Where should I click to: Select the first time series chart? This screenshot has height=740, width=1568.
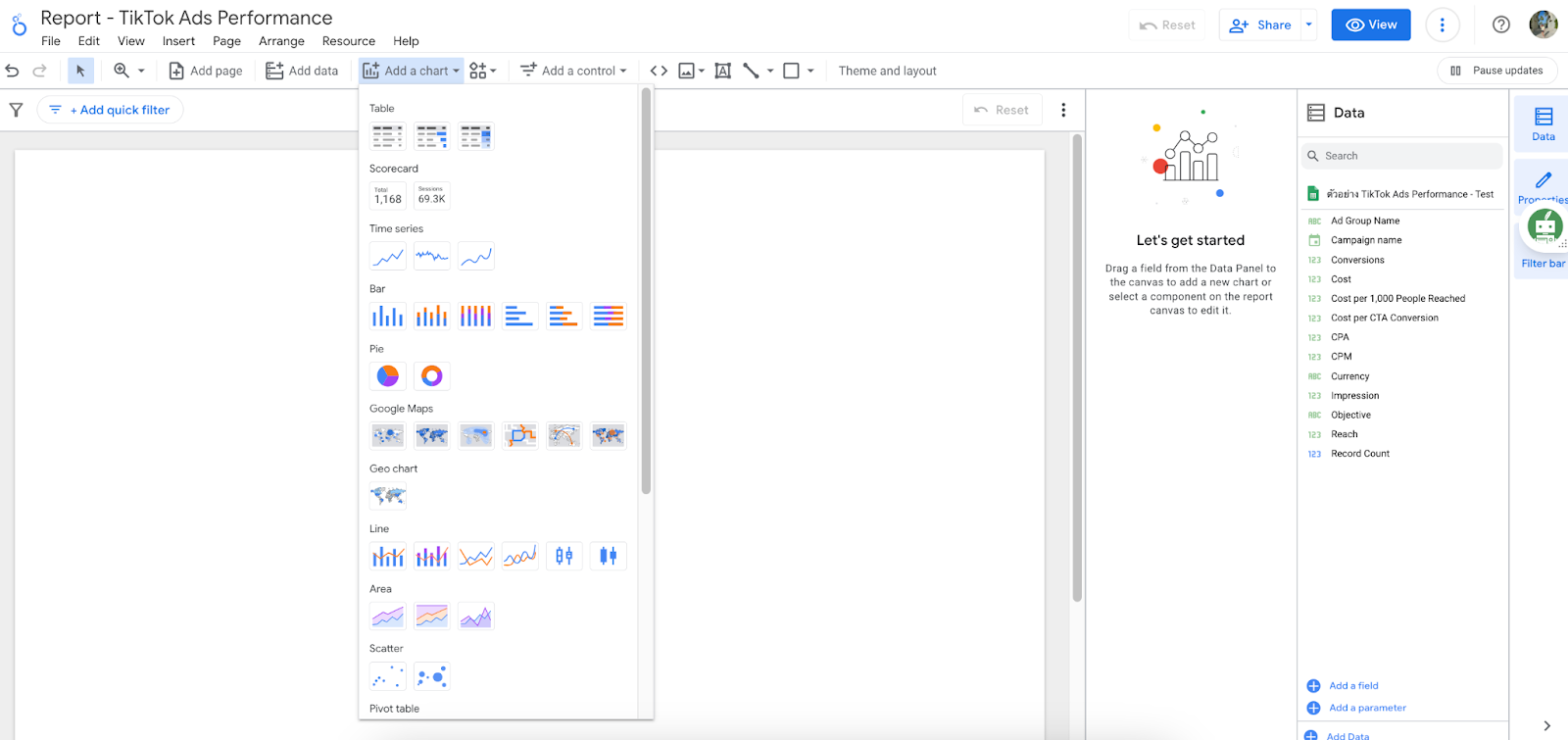tap(388, 256)
